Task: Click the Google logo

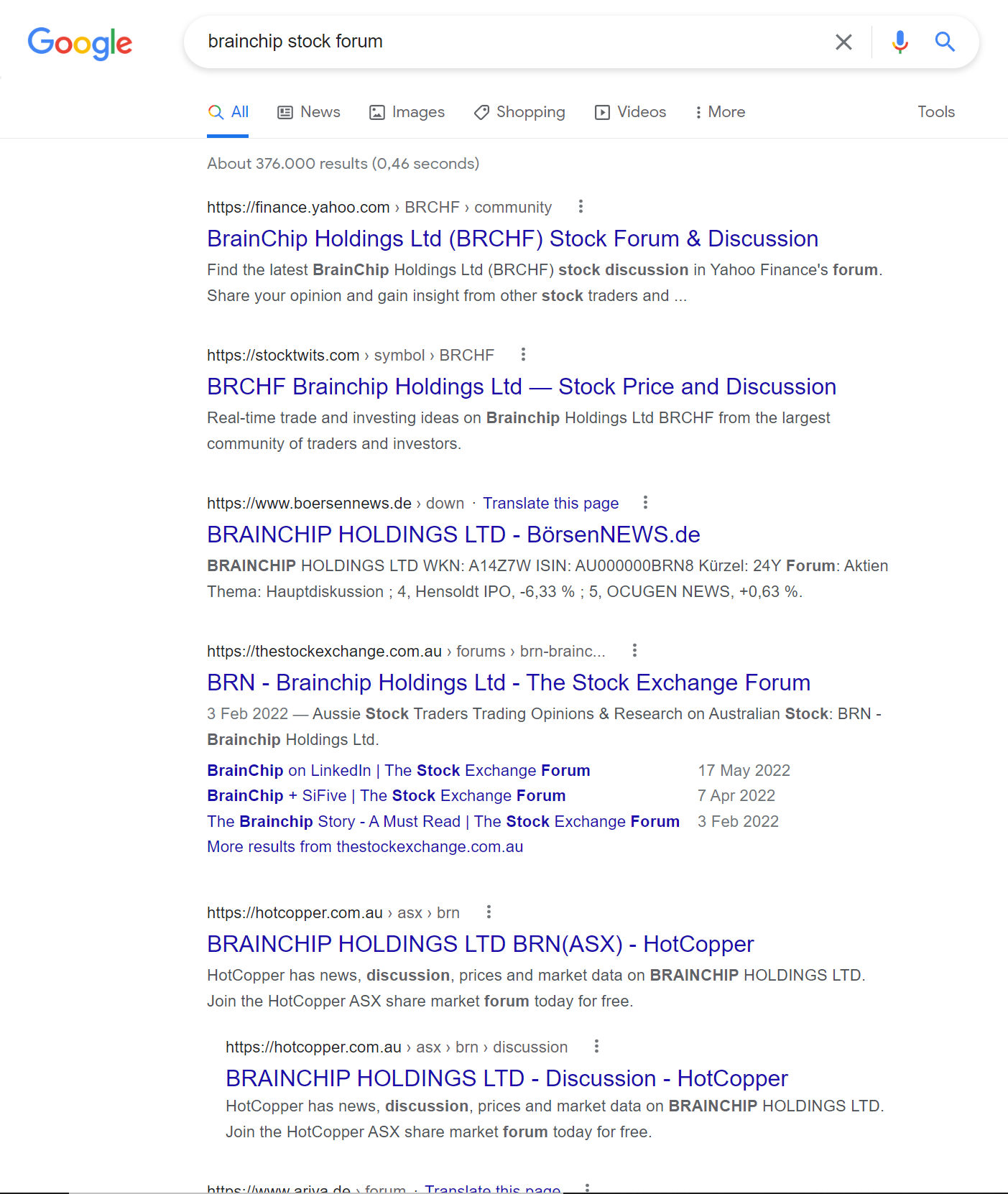Action: pos(80,43)
